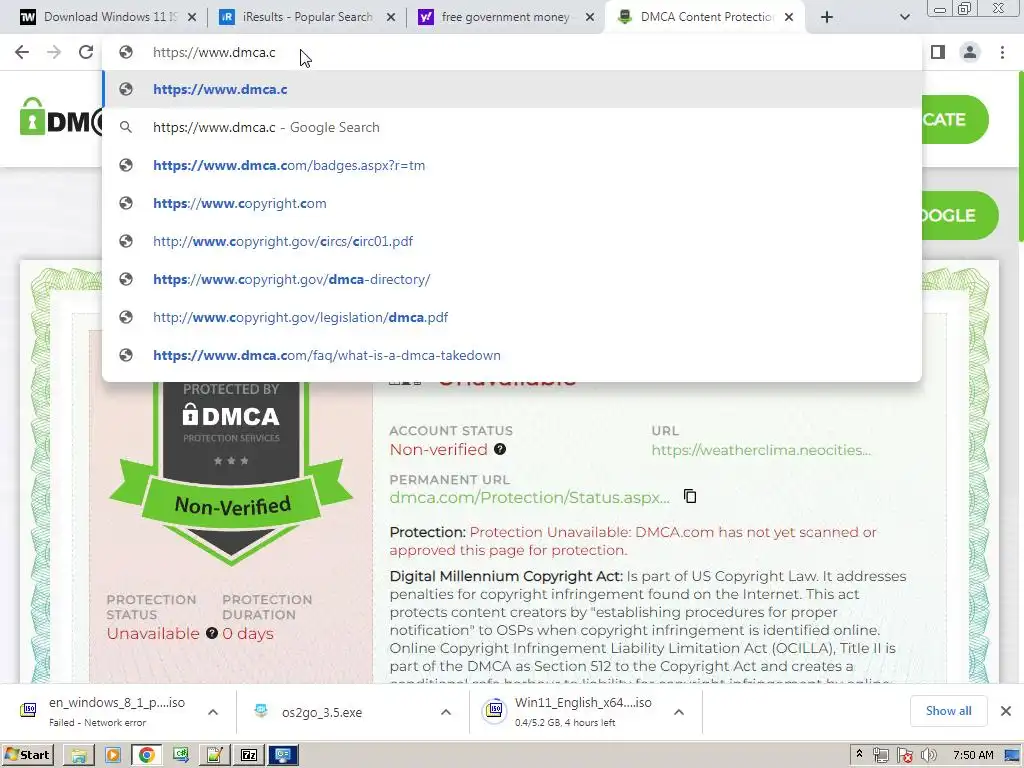
Task: Open the Win11_English_x64 iso download item
Action: coord(568,711)
